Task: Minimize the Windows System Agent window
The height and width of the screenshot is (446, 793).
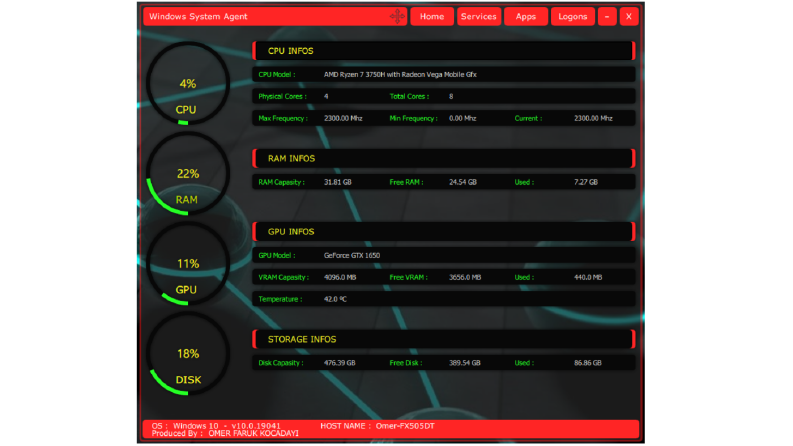Action: click(607, 16)
